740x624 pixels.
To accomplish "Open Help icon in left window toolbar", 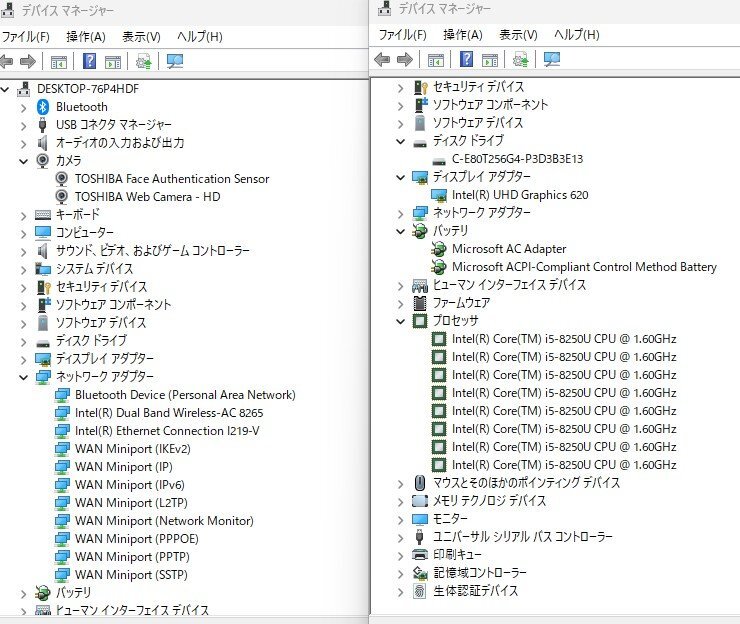I will pyautogui.click(x=89, y=61).
